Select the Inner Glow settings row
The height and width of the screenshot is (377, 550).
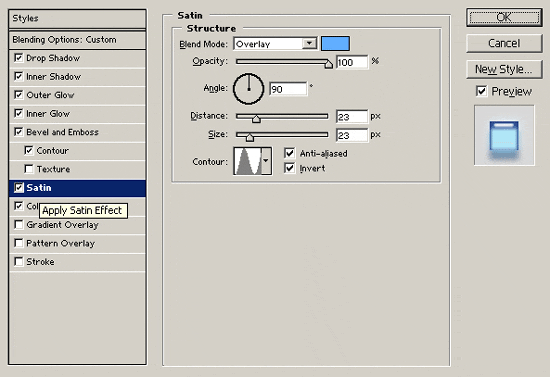coord(77,114)
